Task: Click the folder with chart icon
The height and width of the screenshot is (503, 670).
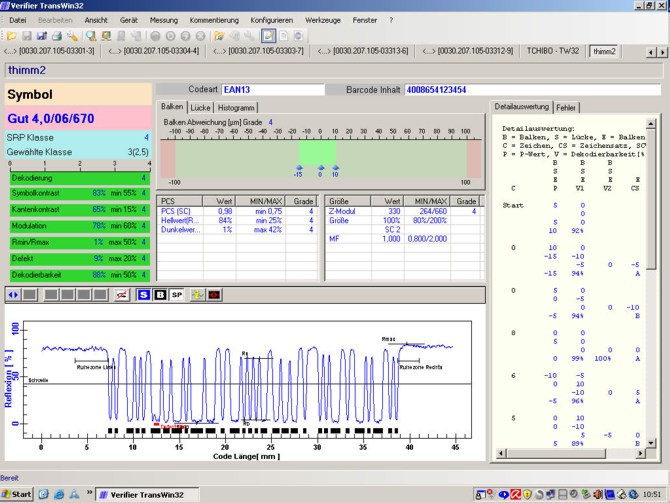Action: pyautogui.click(x=219, y=36)
